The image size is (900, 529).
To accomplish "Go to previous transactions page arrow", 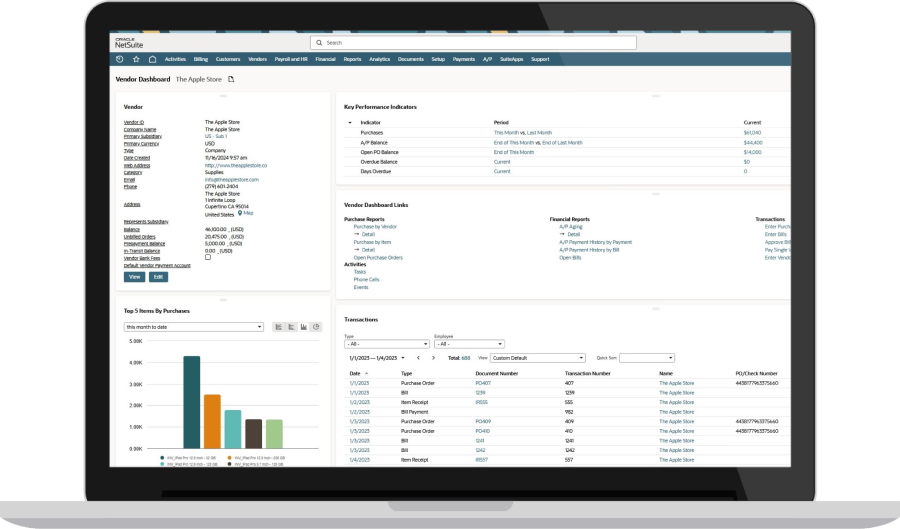I will pos(417,357).
